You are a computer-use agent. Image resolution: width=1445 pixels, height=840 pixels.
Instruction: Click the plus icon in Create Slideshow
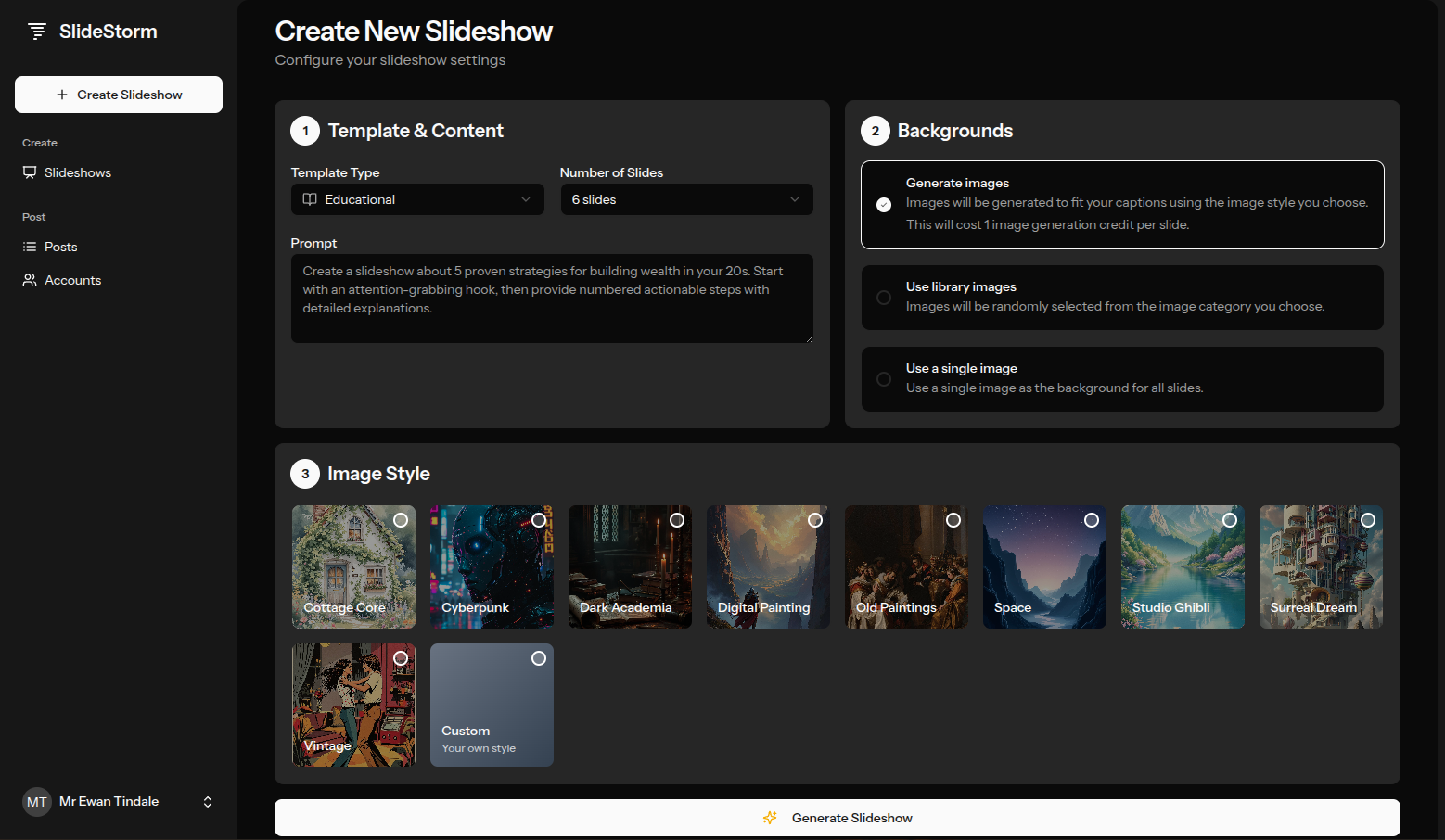click(62, 95)
